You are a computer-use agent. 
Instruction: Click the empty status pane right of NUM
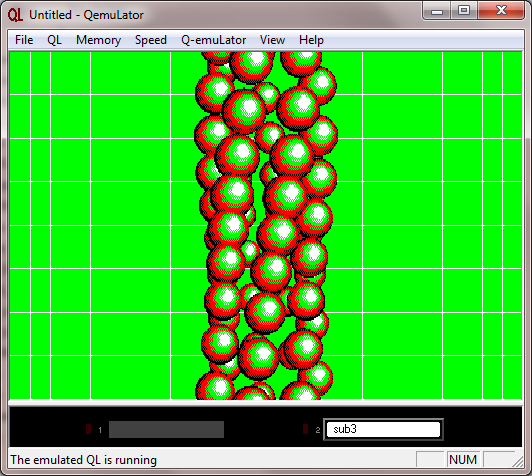click(499, 460)
